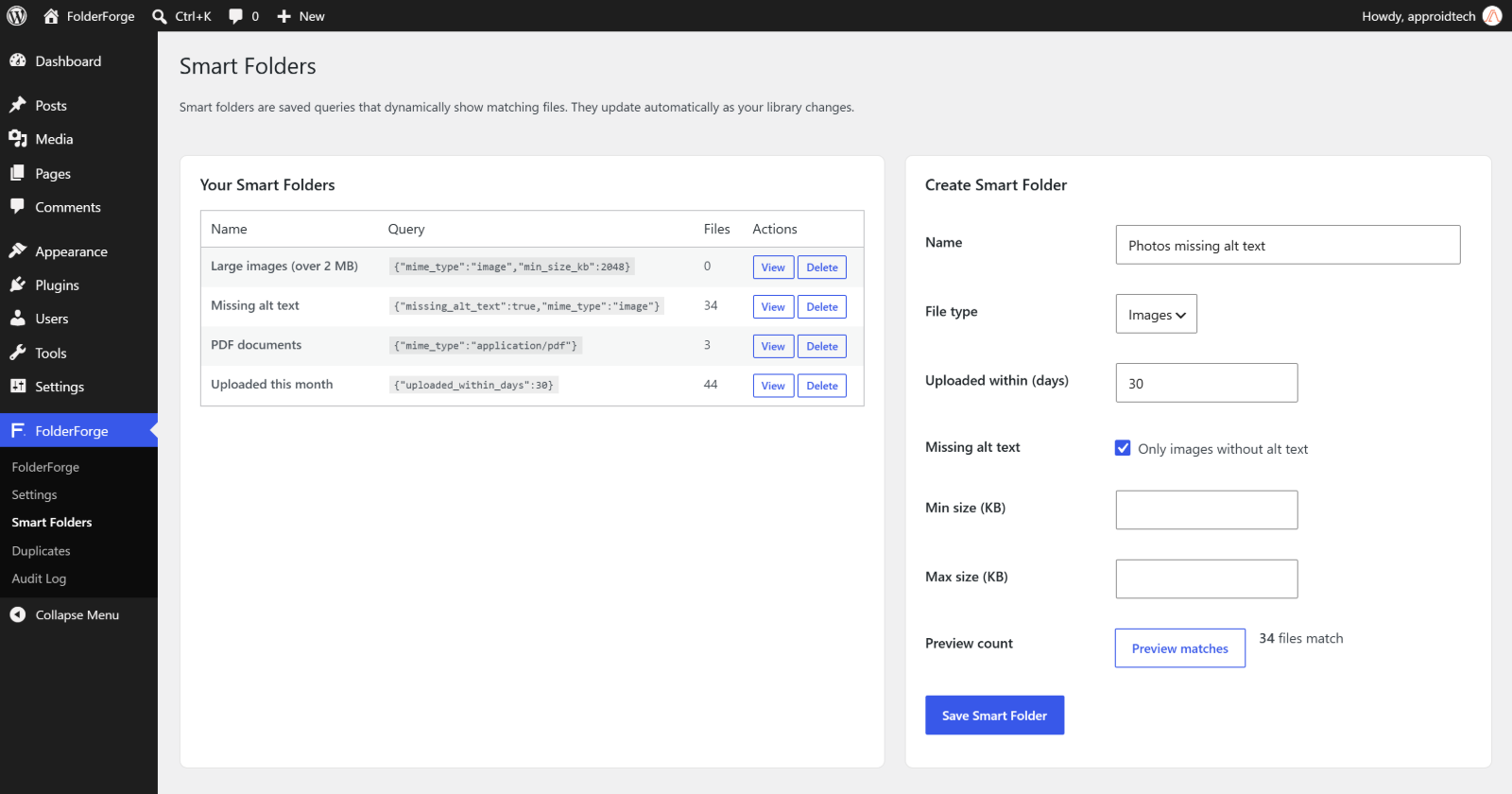Open the comments bubble icon in admin bar
Viewport: 1512px width, 794px height.
tap(235, 16)
